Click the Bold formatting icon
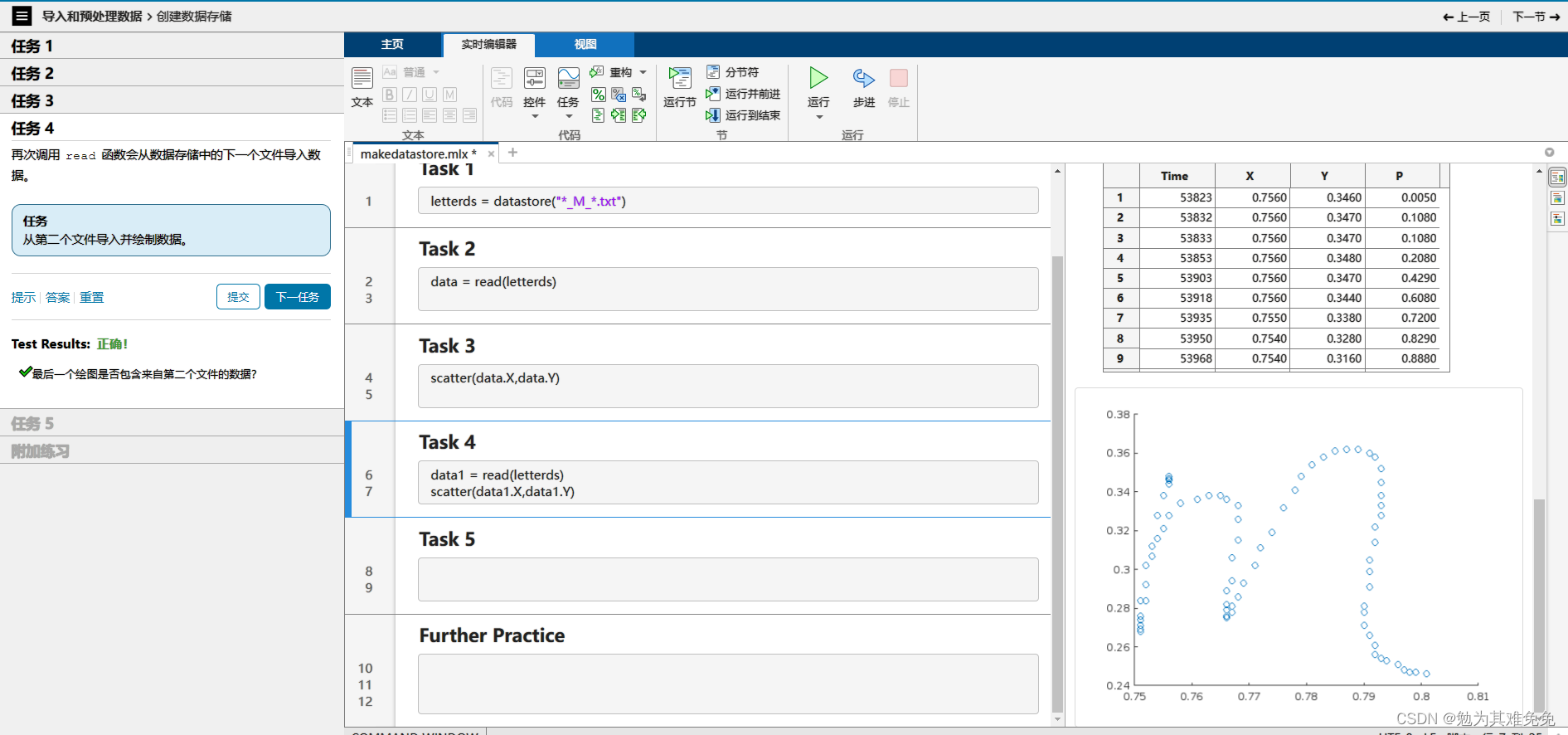This screenshot has height=735, width=1568. click(x=390, y=95)
